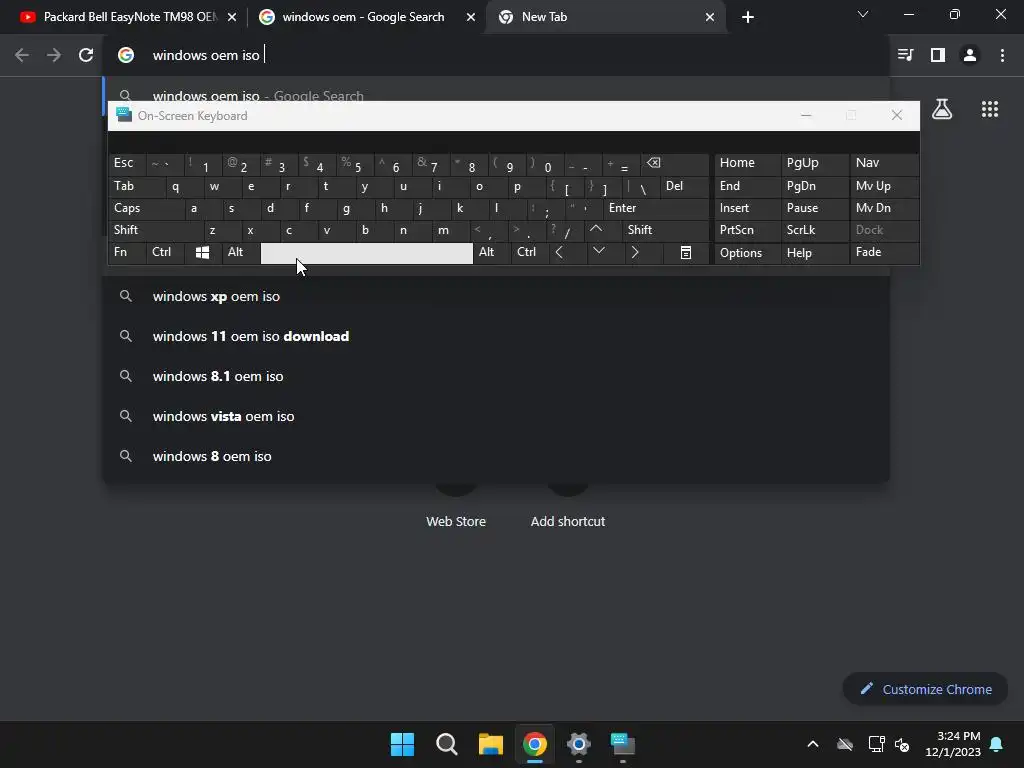1024x768 pixels.
Task: Click the Mv Up key
Action: 884,186
